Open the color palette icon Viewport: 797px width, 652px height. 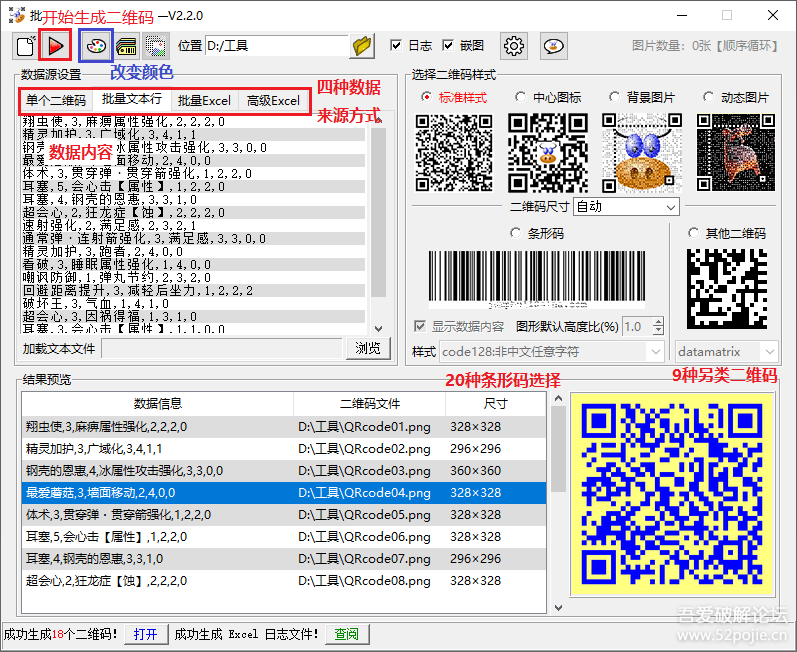coord(96,46)
